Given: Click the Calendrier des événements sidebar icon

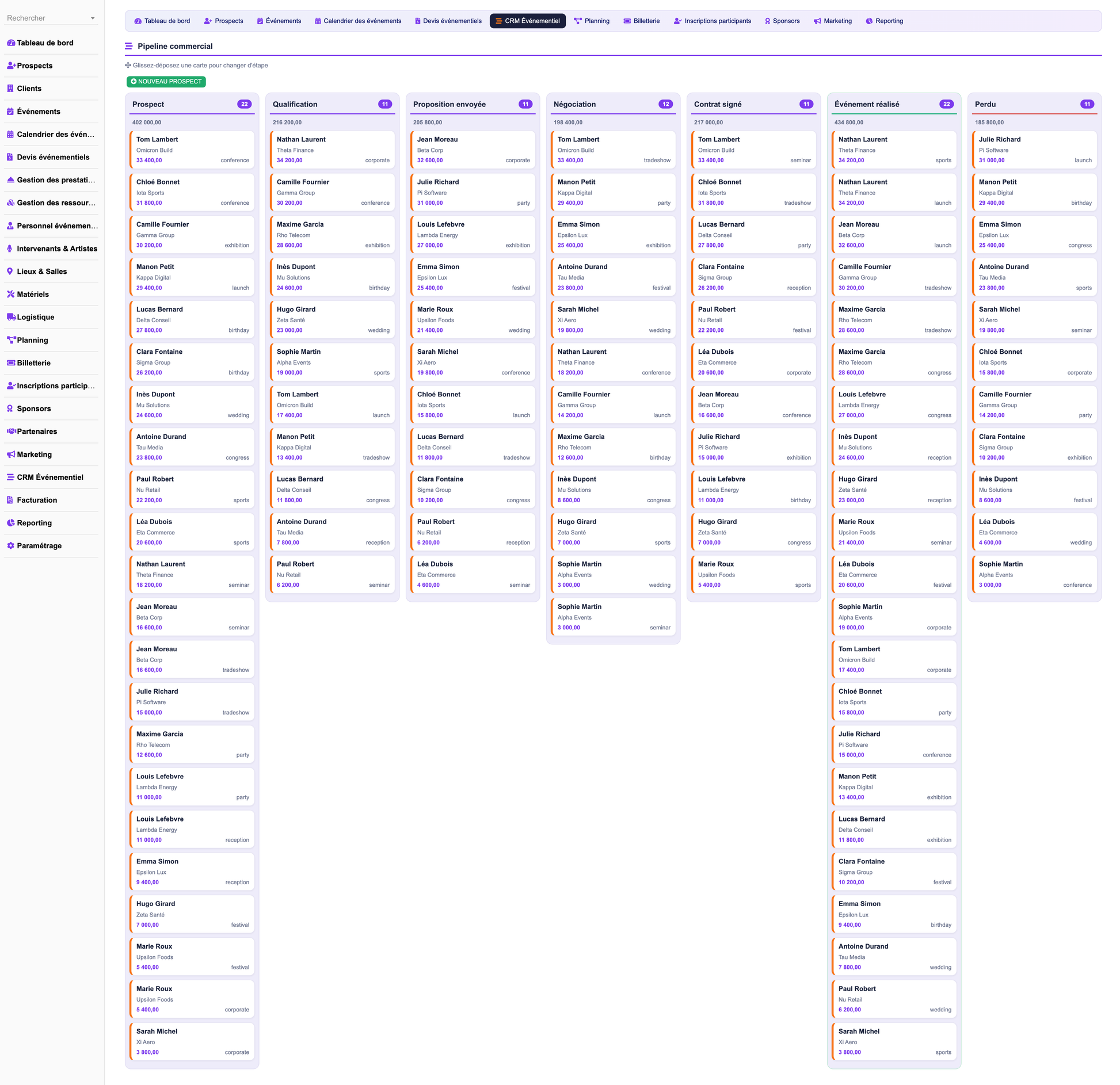Looking at the screenshot, I should [10, 134].
